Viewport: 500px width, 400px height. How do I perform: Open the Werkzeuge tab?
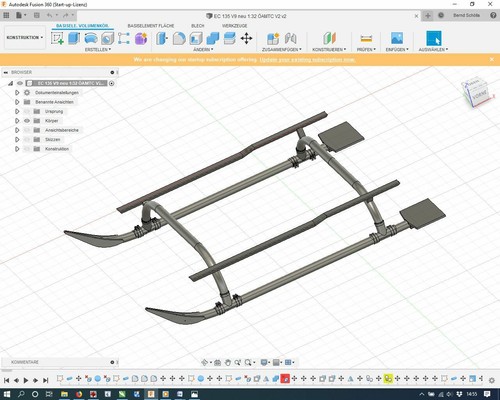(235, 26)
